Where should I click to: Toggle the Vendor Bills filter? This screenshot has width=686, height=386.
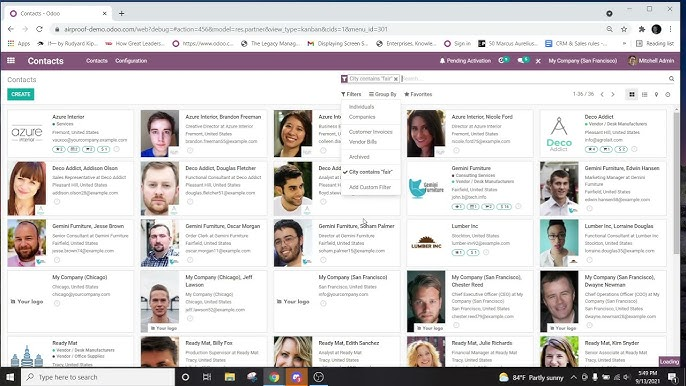tap(363, 142)
